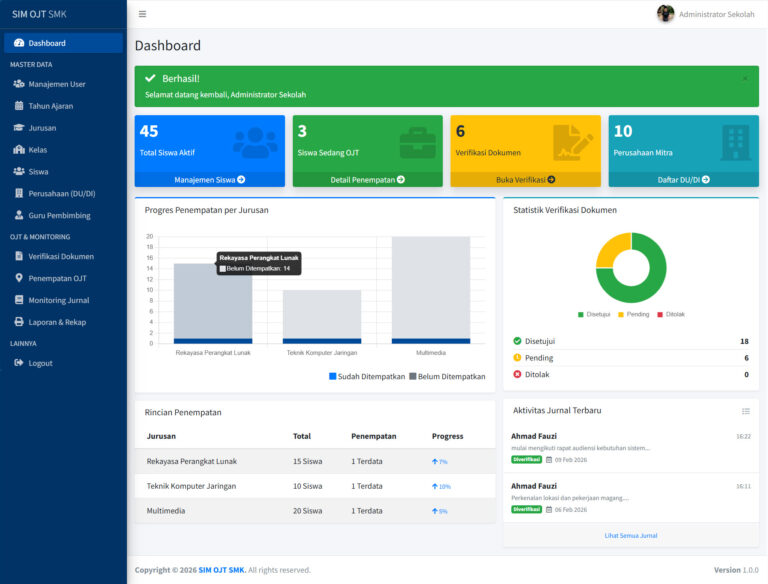768x584 pixels.
Task: Click the Siswa group icon in sidebar
Action: 19,172
